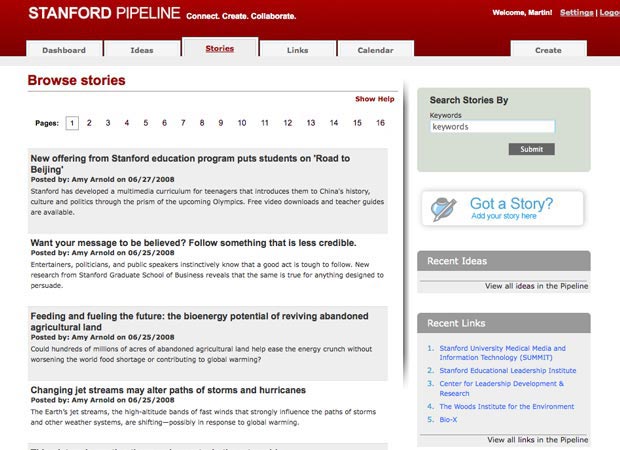Open the Bio-X link
The width and height of the screenshot is (620, 450).
click(x=448, y=420)
